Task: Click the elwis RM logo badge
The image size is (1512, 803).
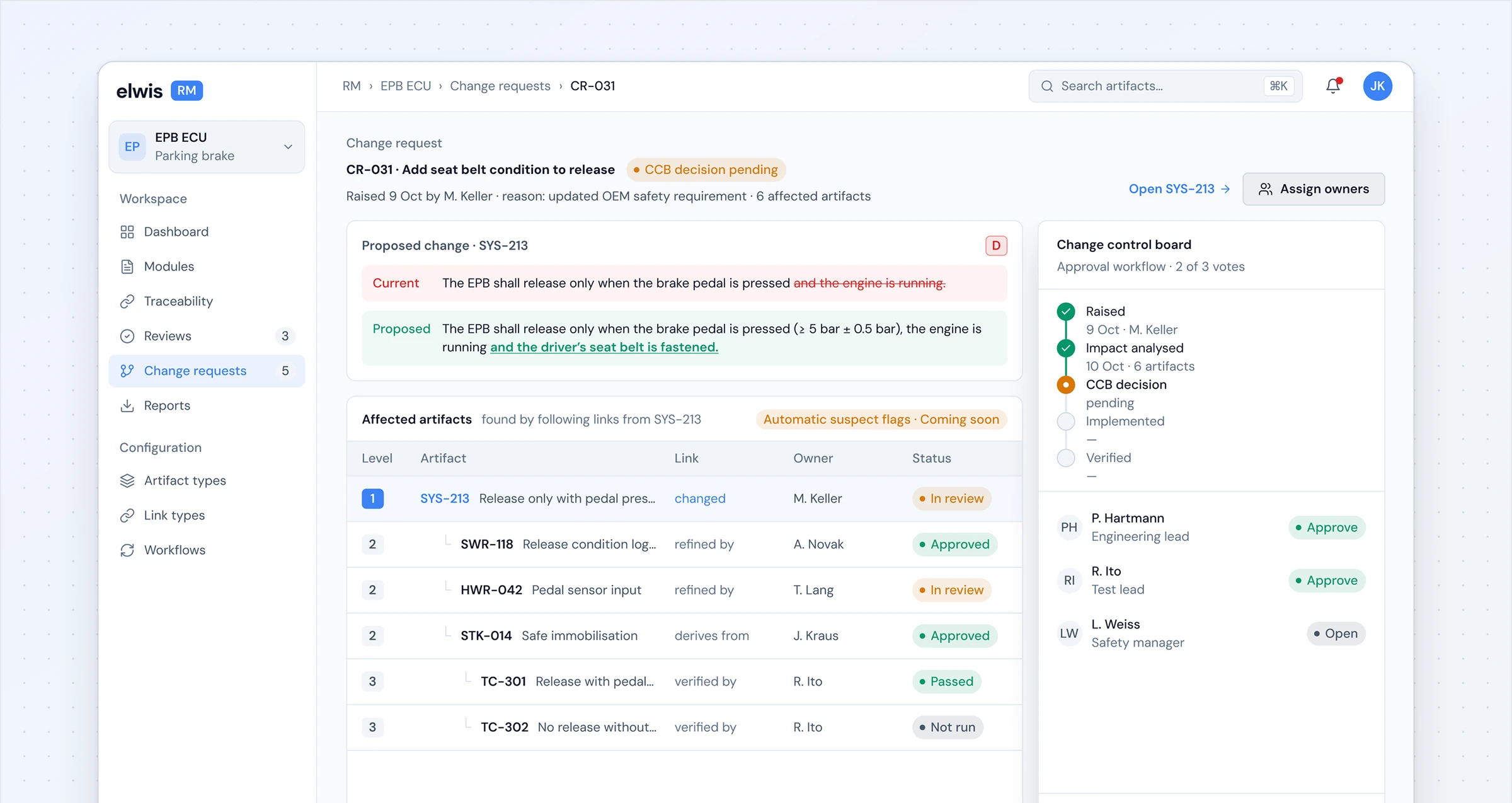Action: pyautogui.click(x=186, y=91)
